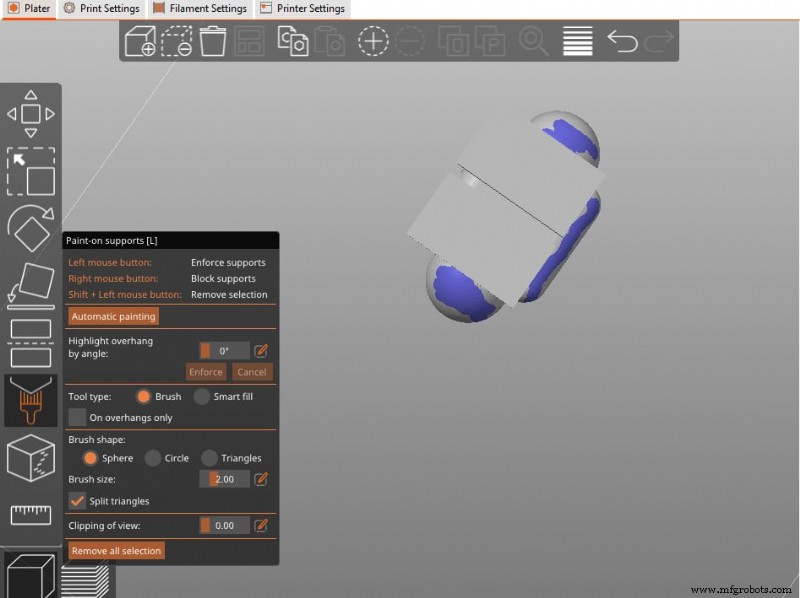Select the Scale tool
Viewport: 800px width, 598px height.
pyautogui.click(x=31, y=171)
